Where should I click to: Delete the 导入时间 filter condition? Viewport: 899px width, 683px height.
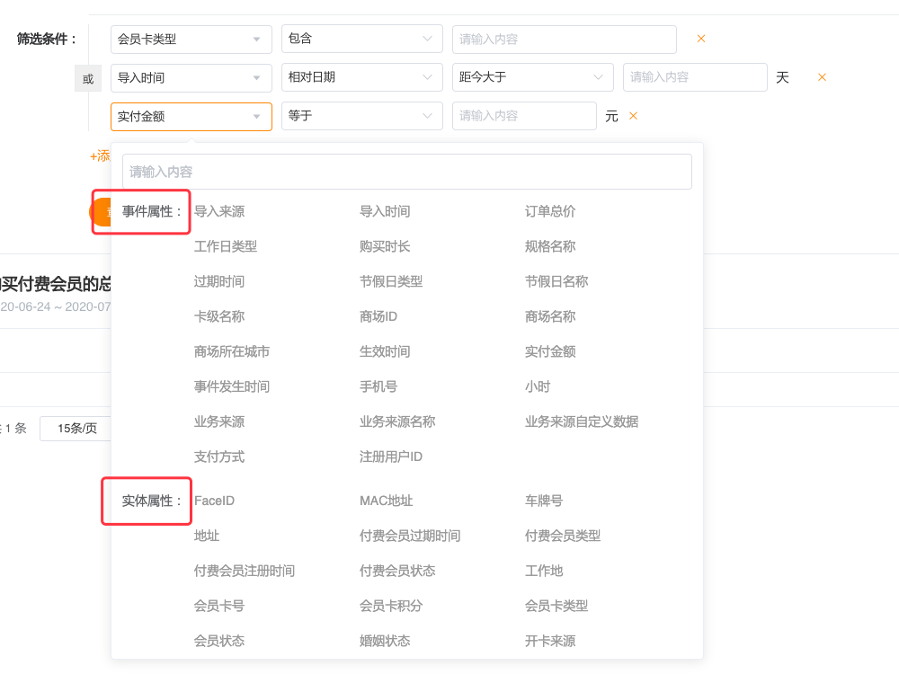coord(822,77)
